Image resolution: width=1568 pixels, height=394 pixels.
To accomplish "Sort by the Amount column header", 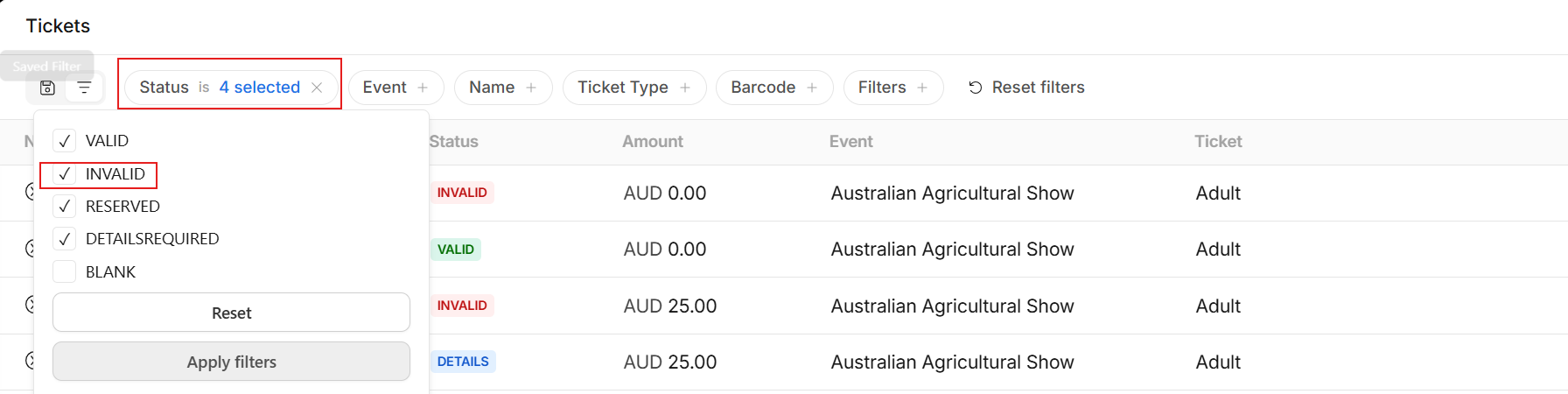I will (x=653, y=142).
